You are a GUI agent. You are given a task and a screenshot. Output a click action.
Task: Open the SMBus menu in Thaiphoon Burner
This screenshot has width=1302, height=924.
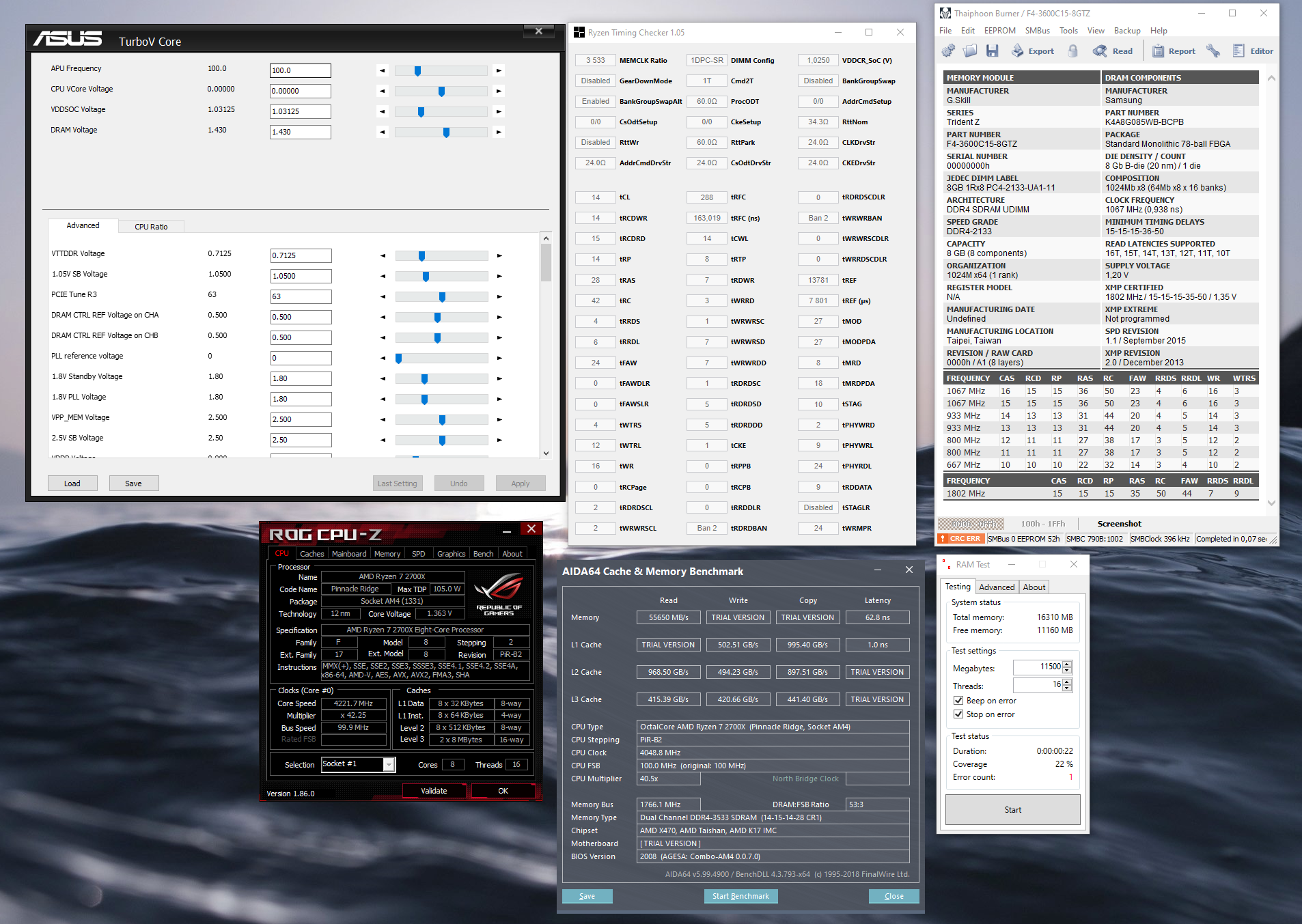[x=1037, y=31]
